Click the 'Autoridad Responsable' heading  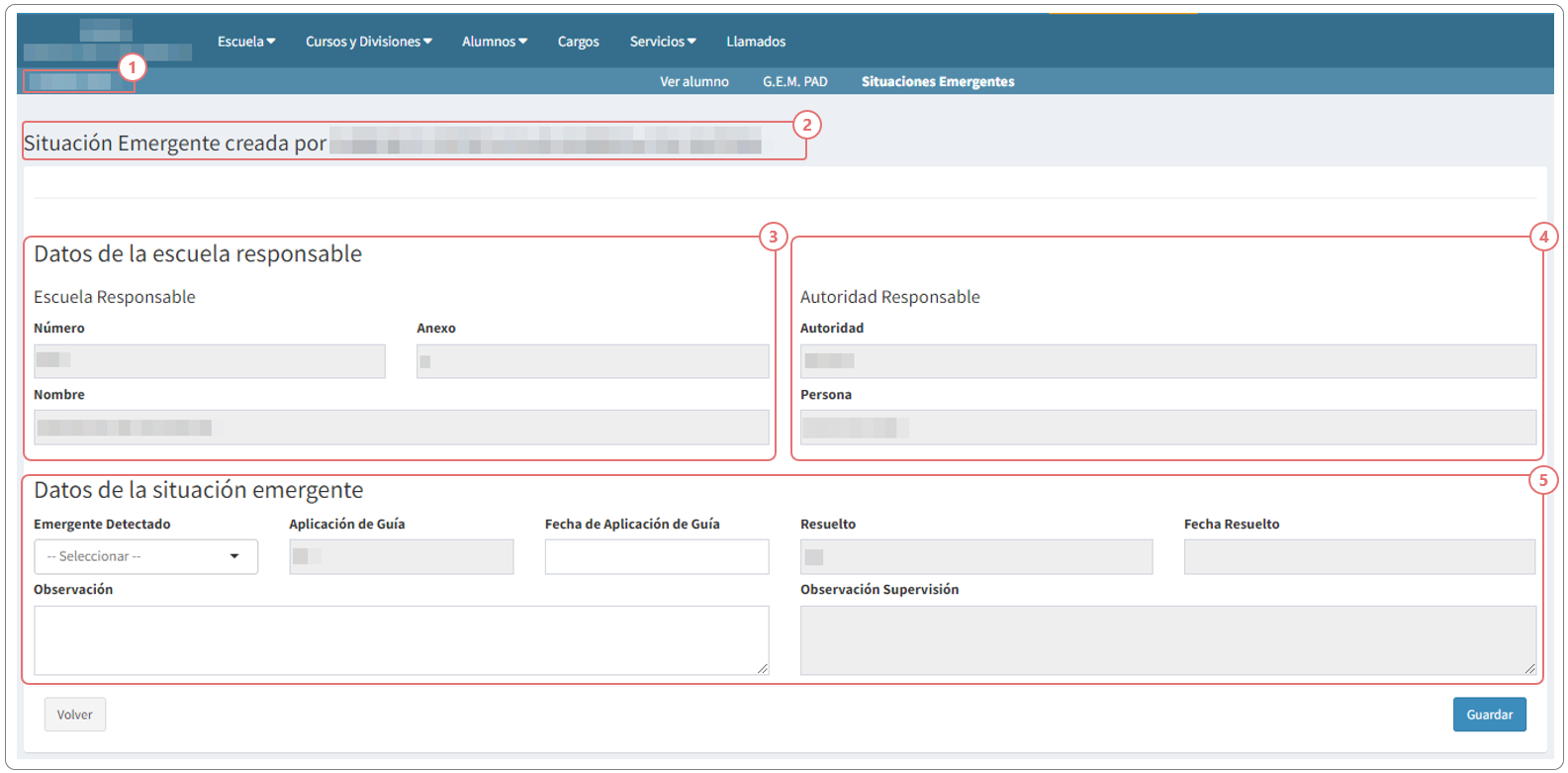890,297
